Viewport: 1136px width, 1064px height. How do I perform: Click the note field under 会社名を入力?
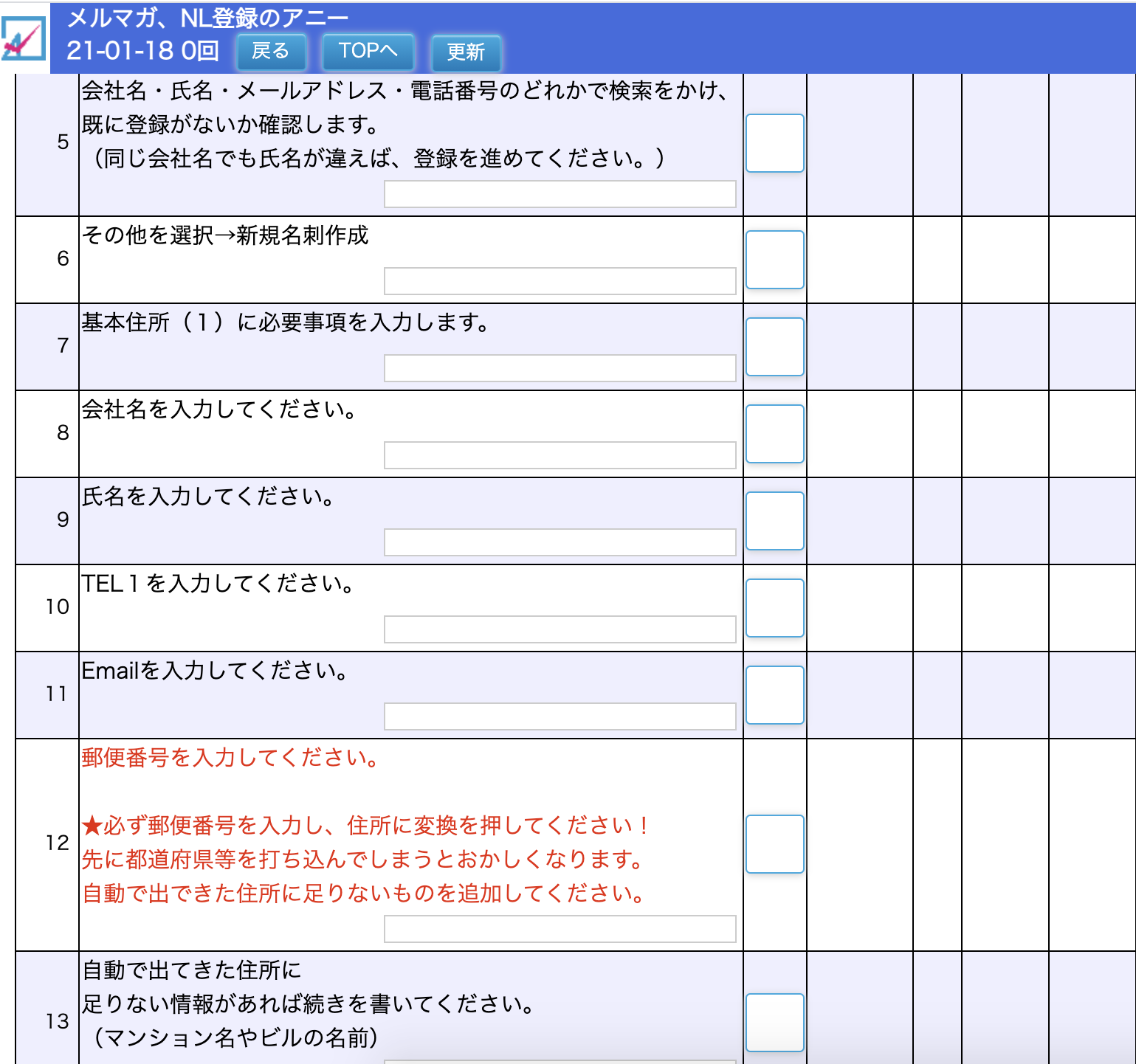560,455
